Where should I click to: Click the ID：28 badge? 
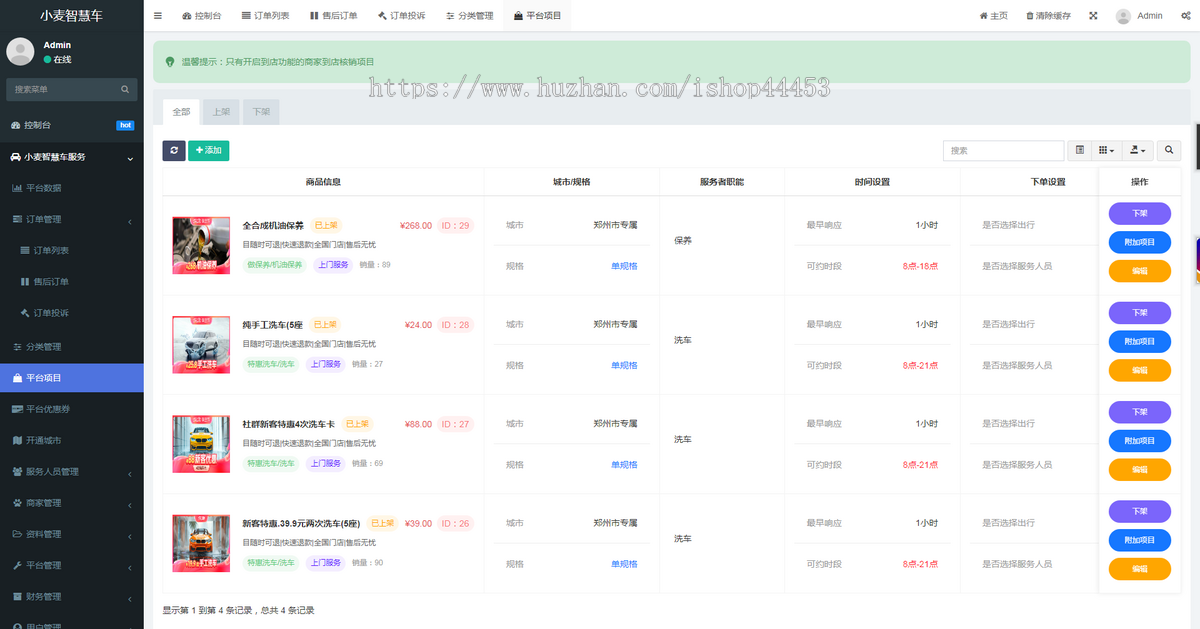coord(455,324)
